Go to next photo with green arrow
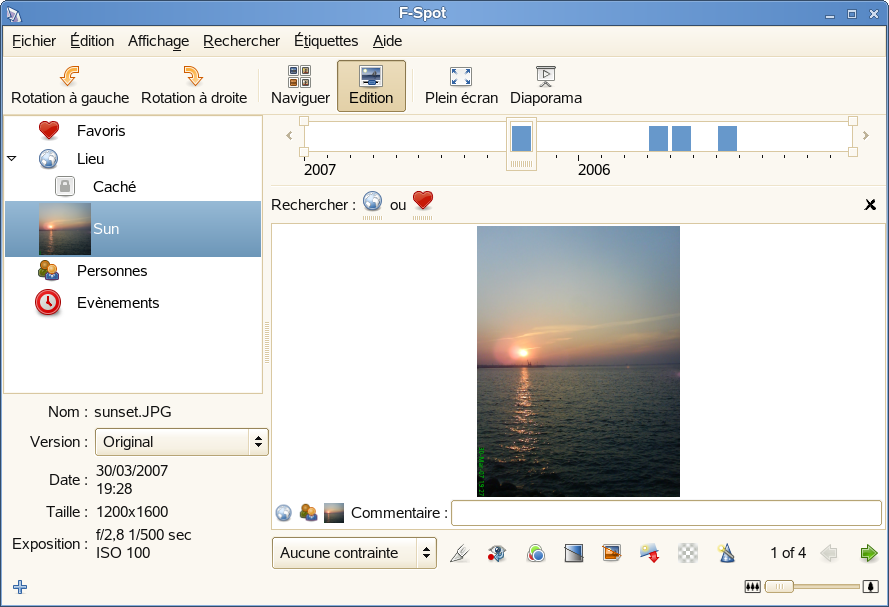Viewport: 889px width, 607px height. tap(868, 553)
